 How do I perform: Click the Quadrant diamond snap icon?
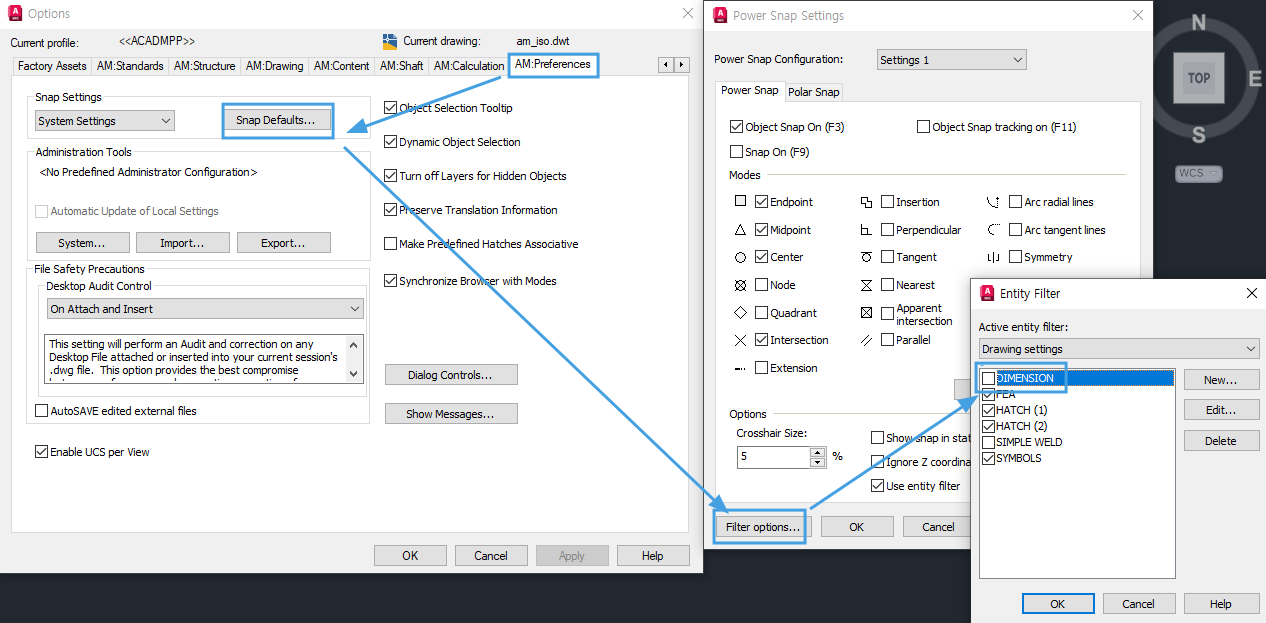pyautogui.click(x=740, y=313)
